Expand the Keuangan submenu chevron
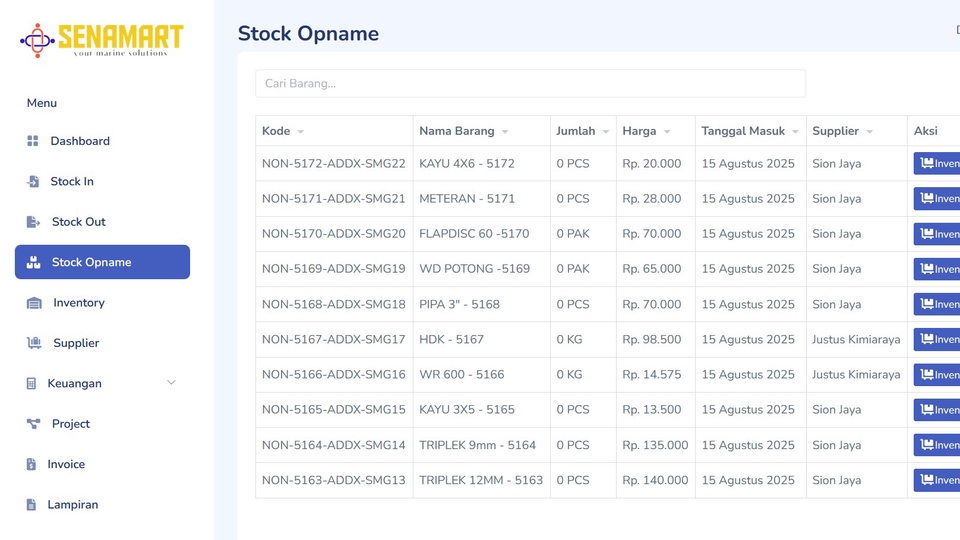 (171, 383)
